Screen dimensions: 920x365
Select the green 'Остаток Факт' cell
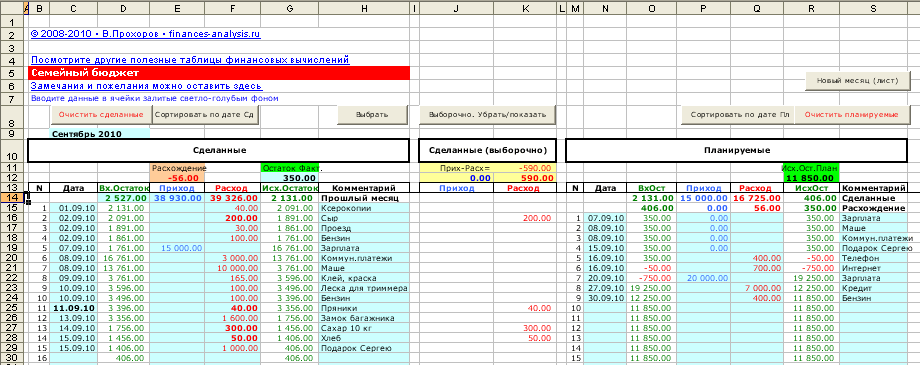click(290, 168)
